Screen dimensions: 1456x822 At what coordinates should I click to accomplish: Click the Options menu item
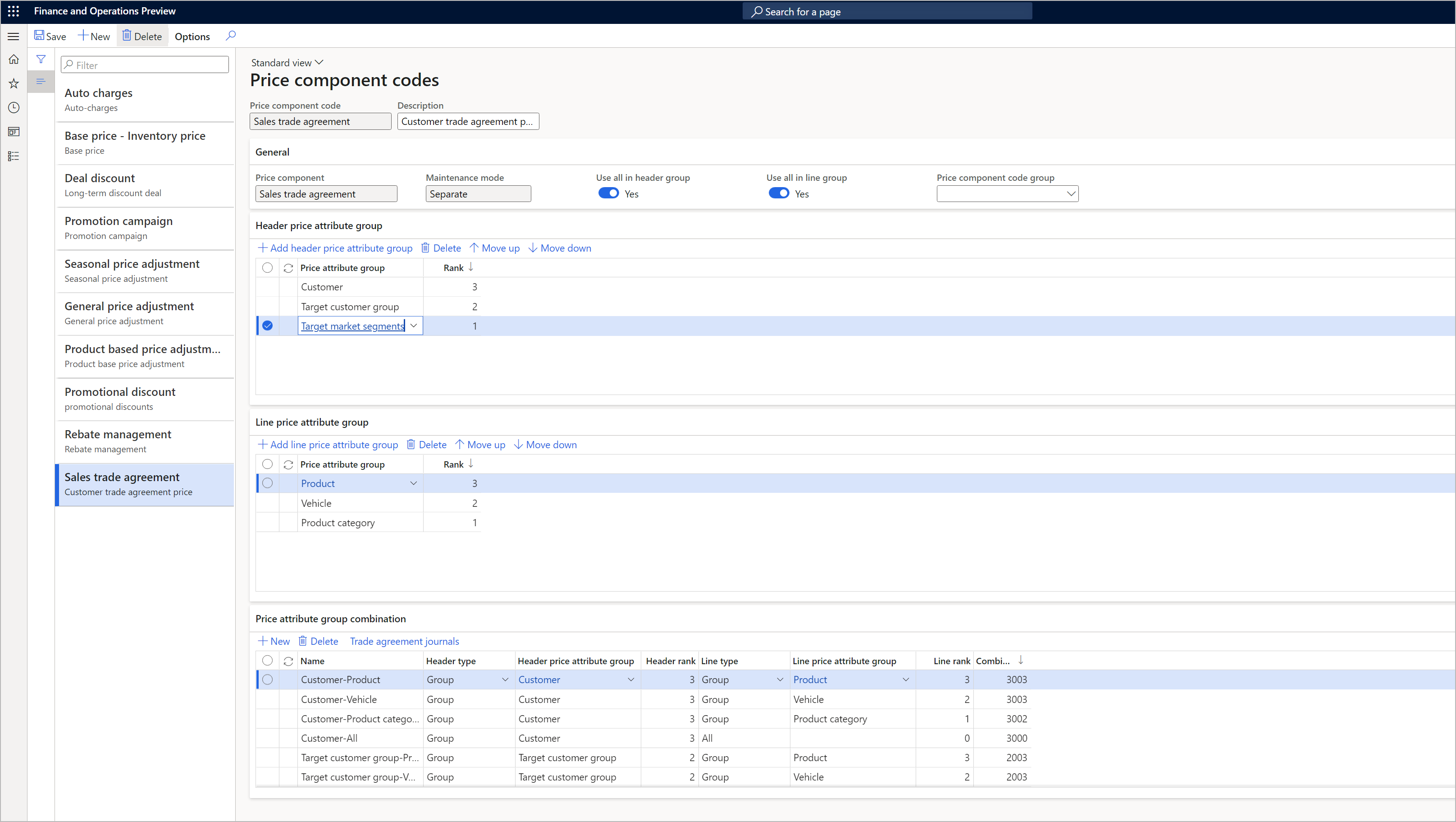[x=192, y=36]
